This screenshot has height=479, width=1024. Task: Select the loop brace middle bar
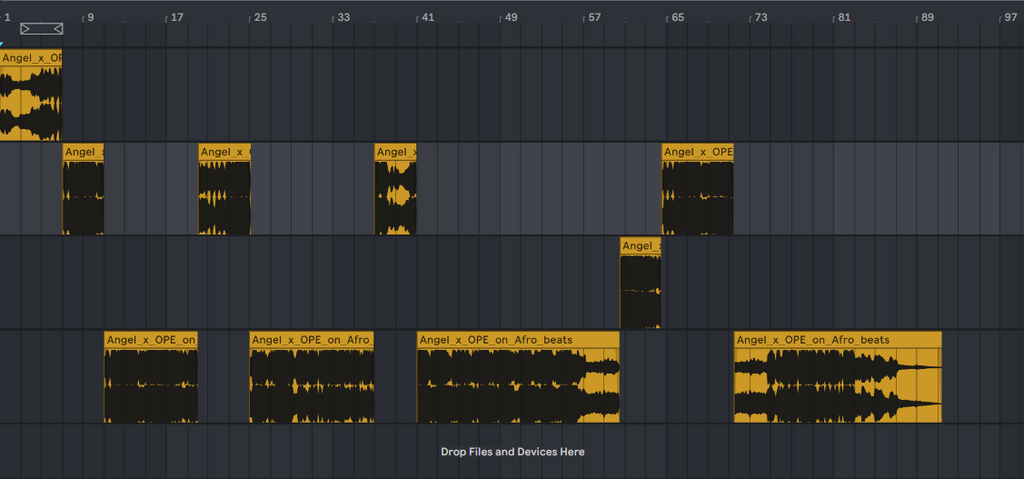(41, 29)
